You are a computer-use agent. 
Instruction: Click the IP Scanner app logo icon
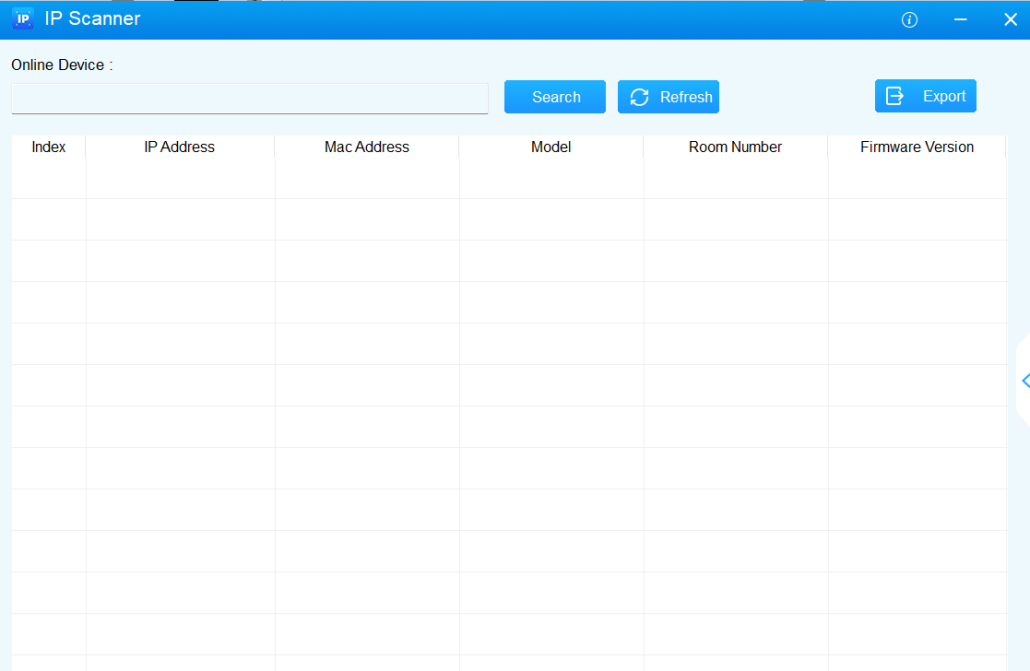tap(23, 18)
